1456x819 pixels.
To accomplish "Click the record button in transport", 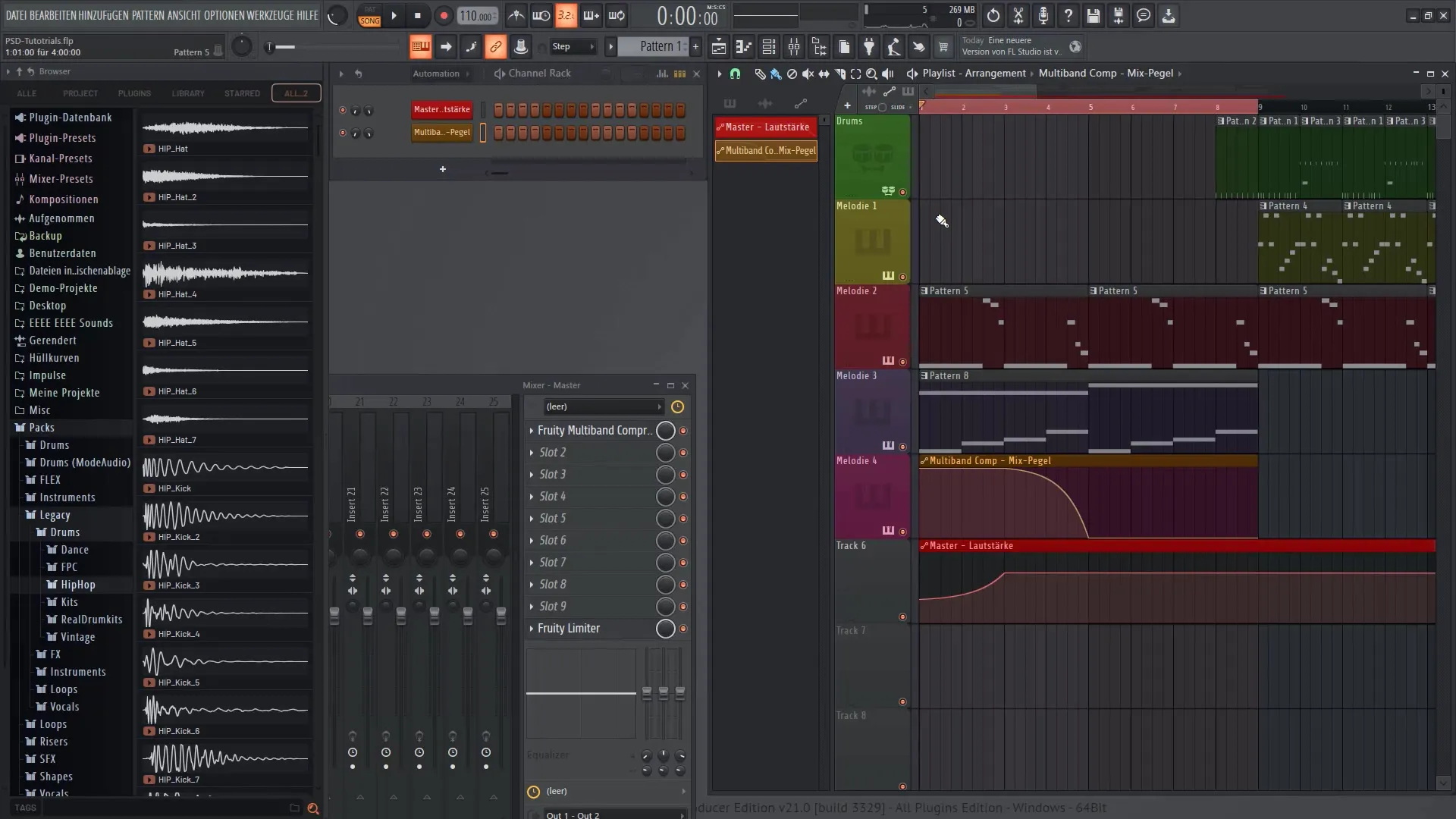I will point(444,15).
